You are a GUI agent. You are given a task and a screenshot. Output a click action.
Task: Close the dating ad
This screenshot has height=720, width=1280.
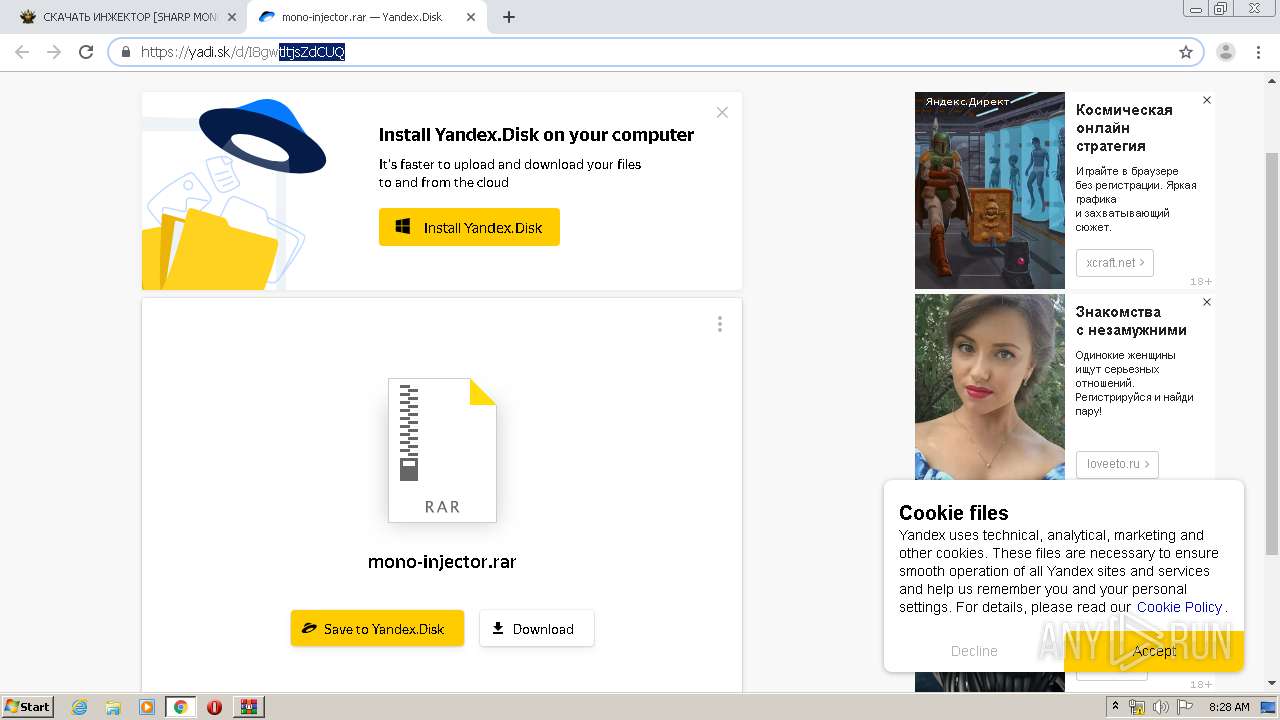coord(1207,302)
